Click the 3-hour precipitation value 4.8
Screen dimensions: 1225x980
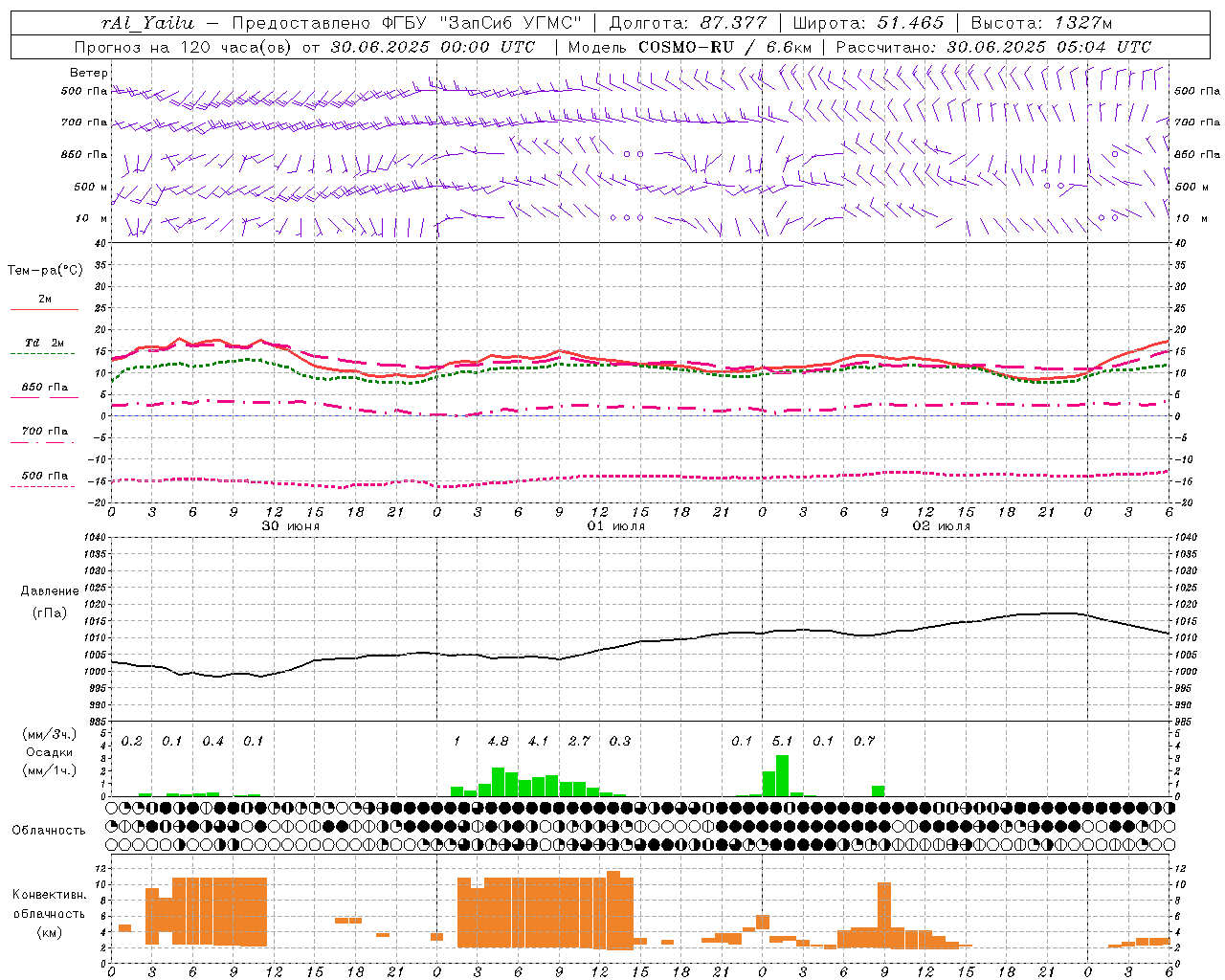coord(498,741)
